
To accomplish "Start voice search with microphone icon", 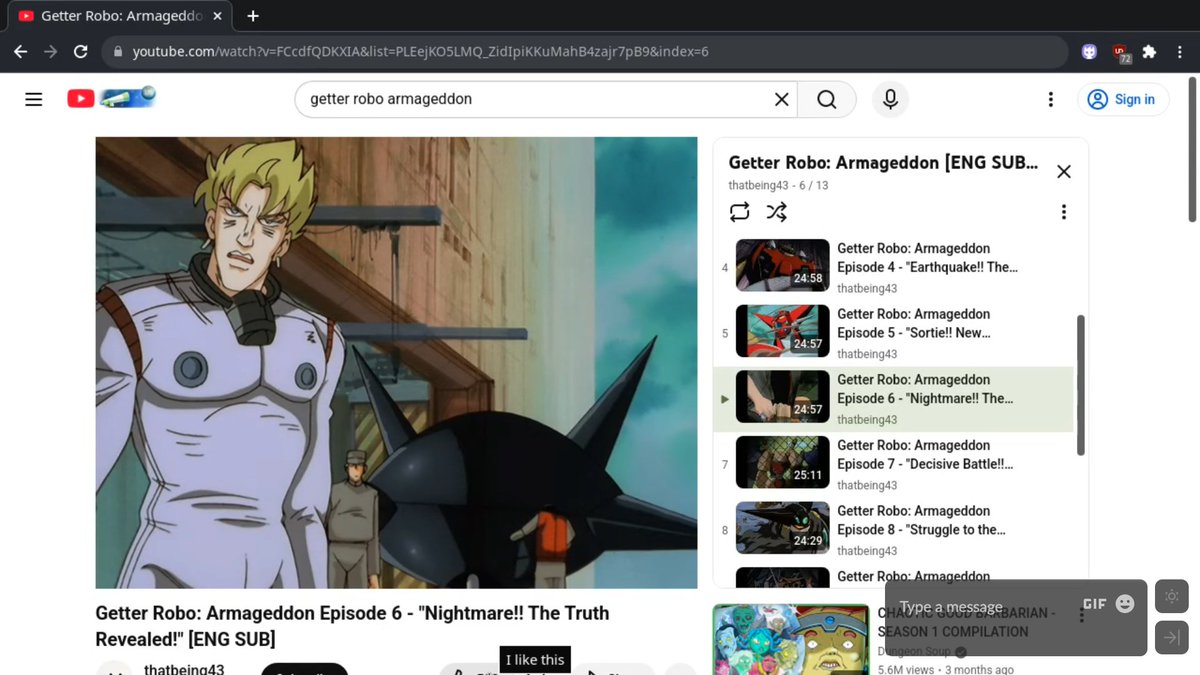I will [x=890, y=99].
